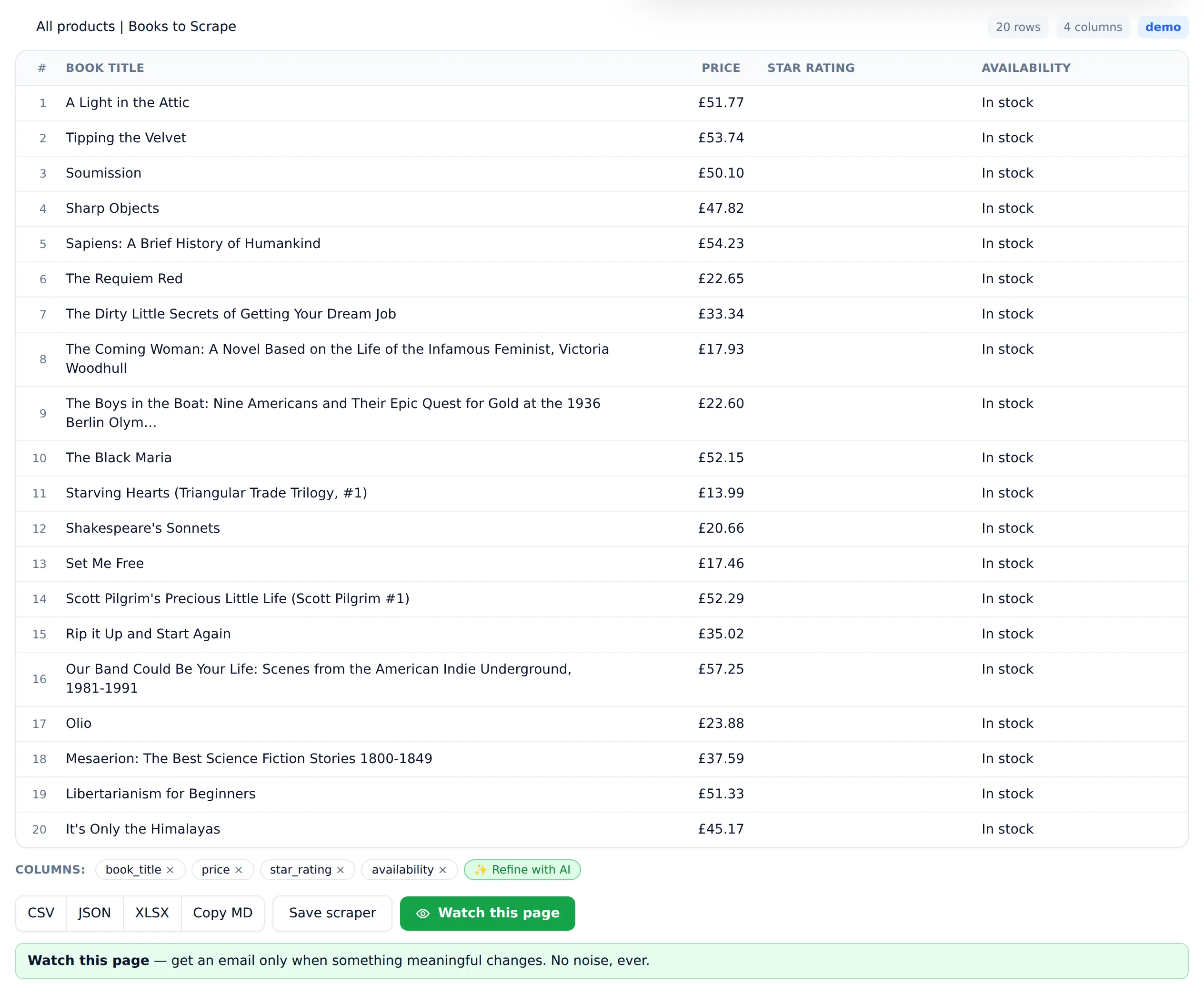Click the 20 rows badge
Viewport: 1204px width, 994px height.
coord(1018,27)
